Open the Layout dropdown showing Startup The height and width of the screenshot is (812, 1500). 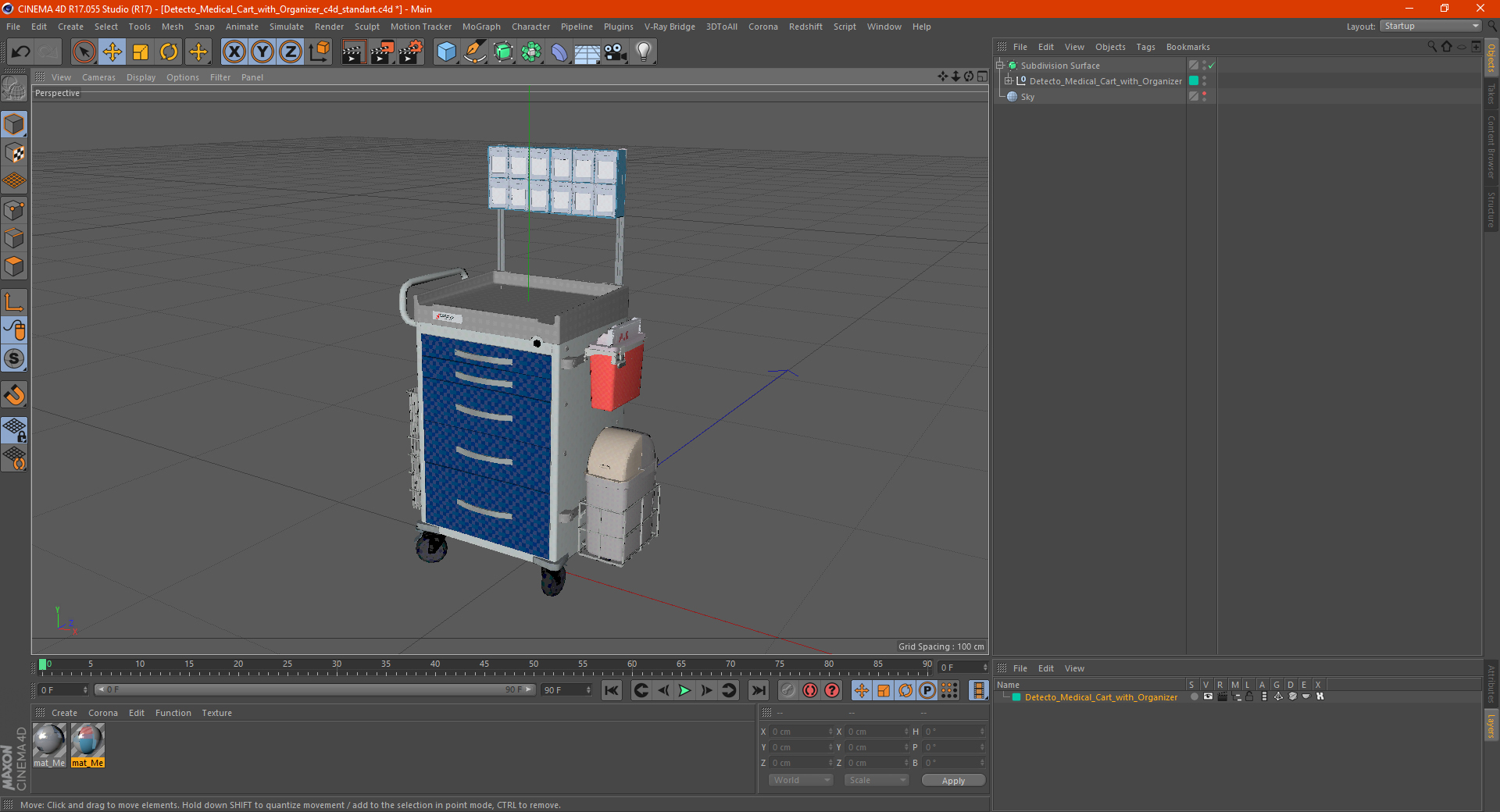click(x=1430, y=26)
